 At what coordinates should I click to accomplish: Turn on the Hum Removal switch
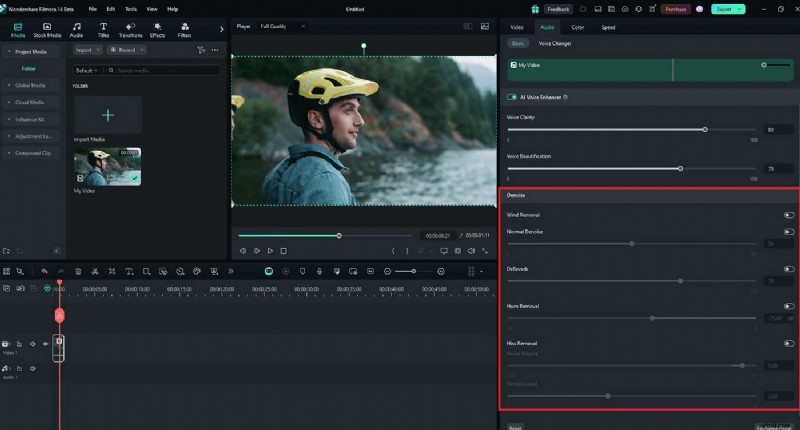(789, 306)
